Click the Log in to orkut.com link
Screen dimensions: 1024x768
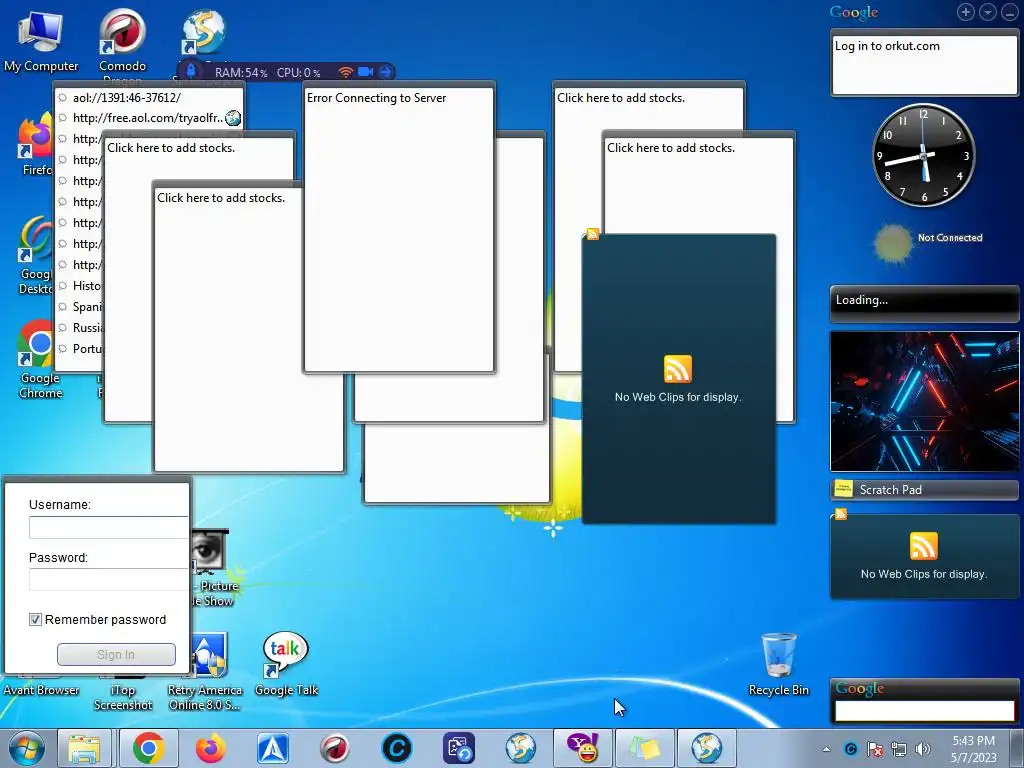pyautogui.click(x=887, y=46)
